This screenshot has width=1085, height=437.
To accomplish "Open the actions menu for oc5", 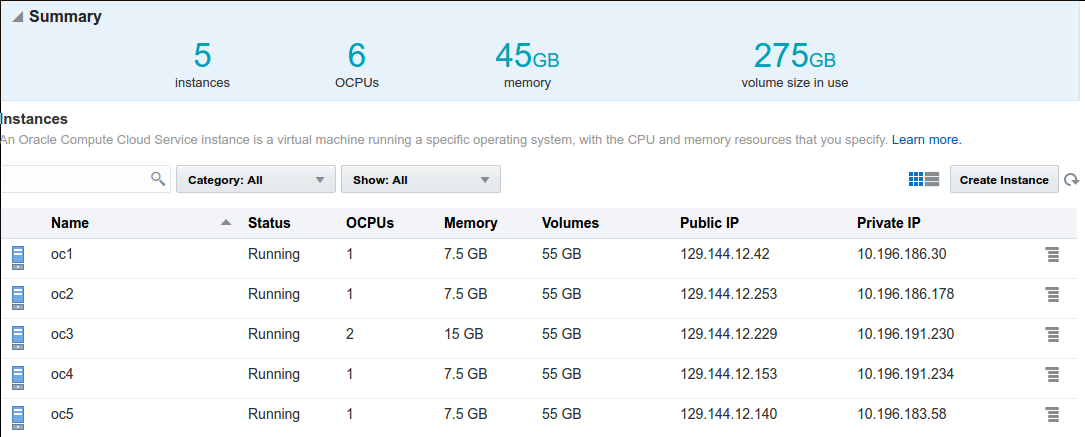I will point(1052,415).
